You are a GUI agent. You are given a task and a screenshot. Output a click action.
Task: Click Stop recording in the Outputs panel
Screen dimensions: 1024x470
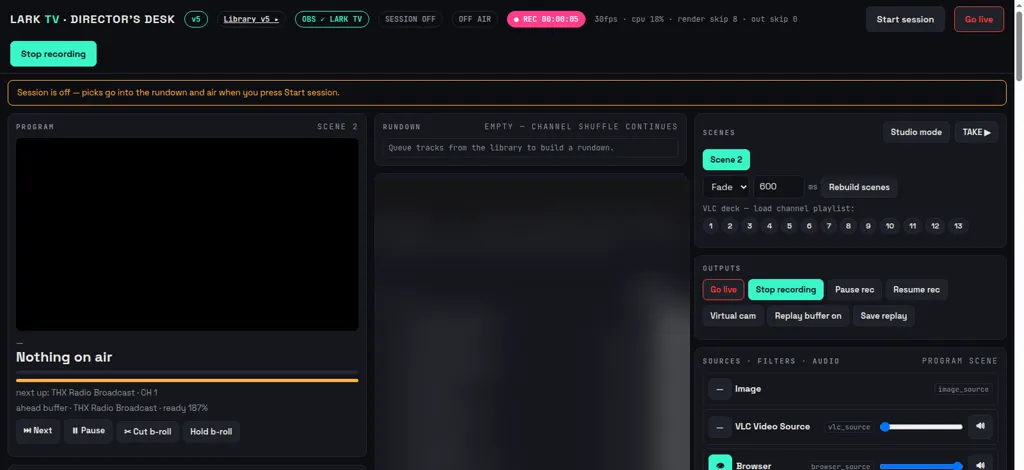click(x=785, y=290)
